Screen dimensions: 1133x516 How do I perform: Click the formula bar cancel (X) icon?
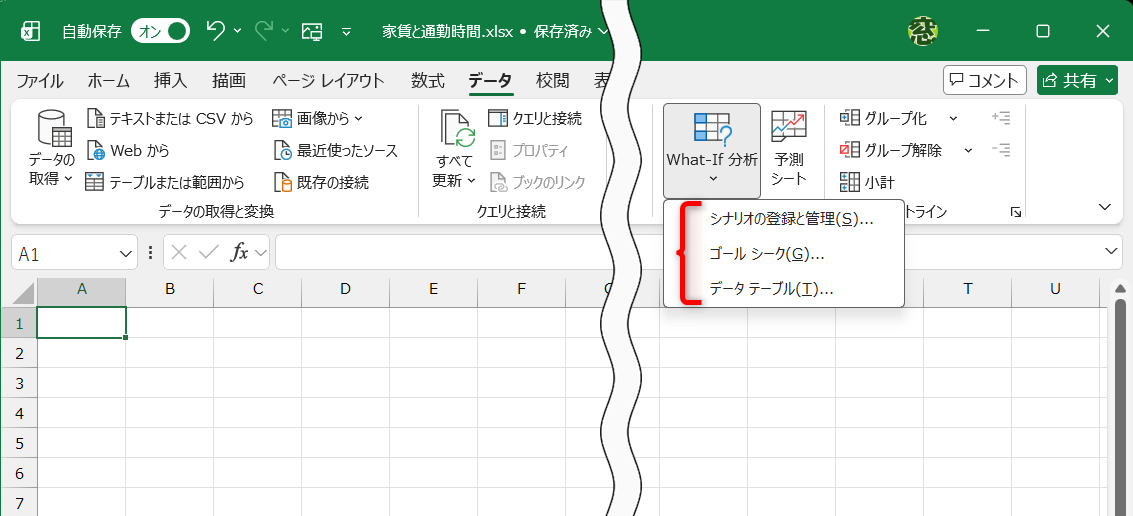(180, 252)
